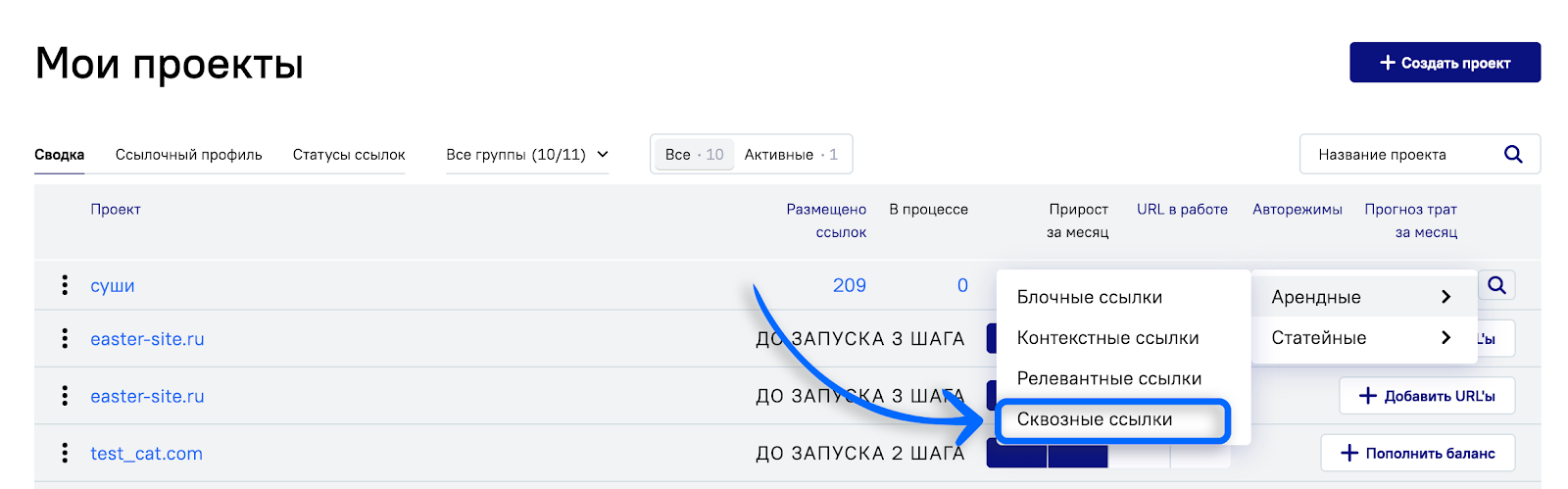Click the Мои проекты page heading
The image size is (1568, 489).
(x=170, y=64)
